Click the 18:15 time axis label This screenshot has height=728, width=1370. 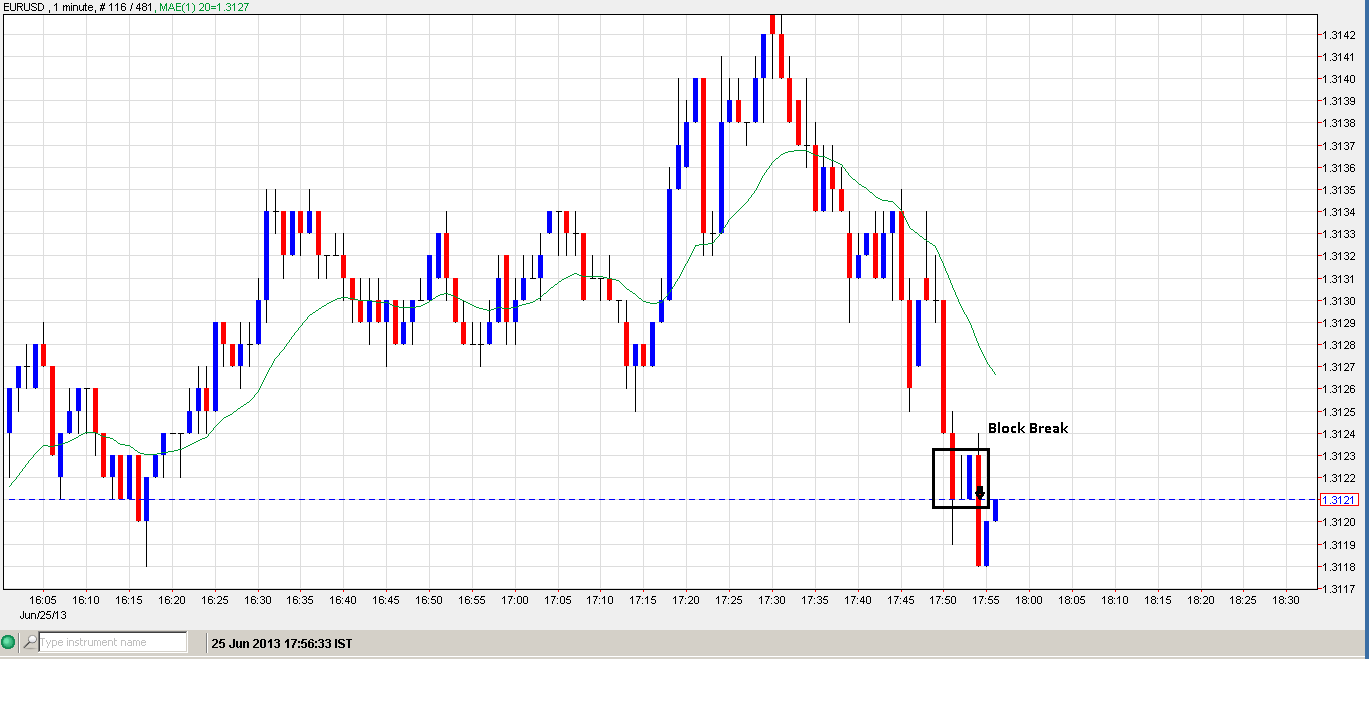[x=1158, y=600]
